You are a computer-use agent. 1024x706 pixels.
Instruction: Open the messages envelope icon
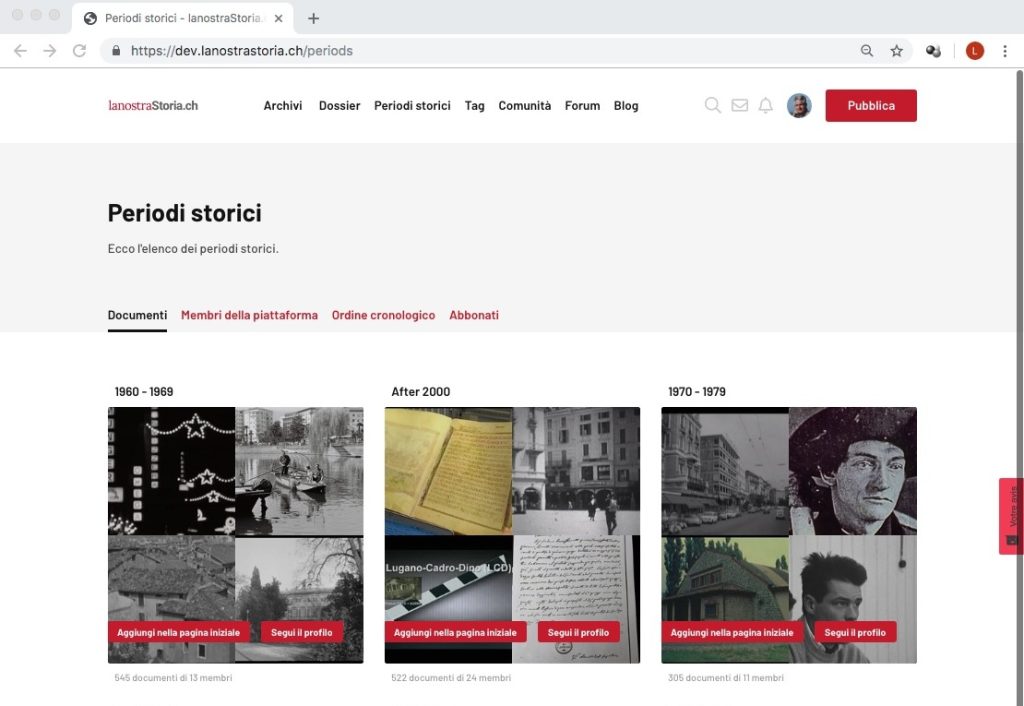point(739,105)
